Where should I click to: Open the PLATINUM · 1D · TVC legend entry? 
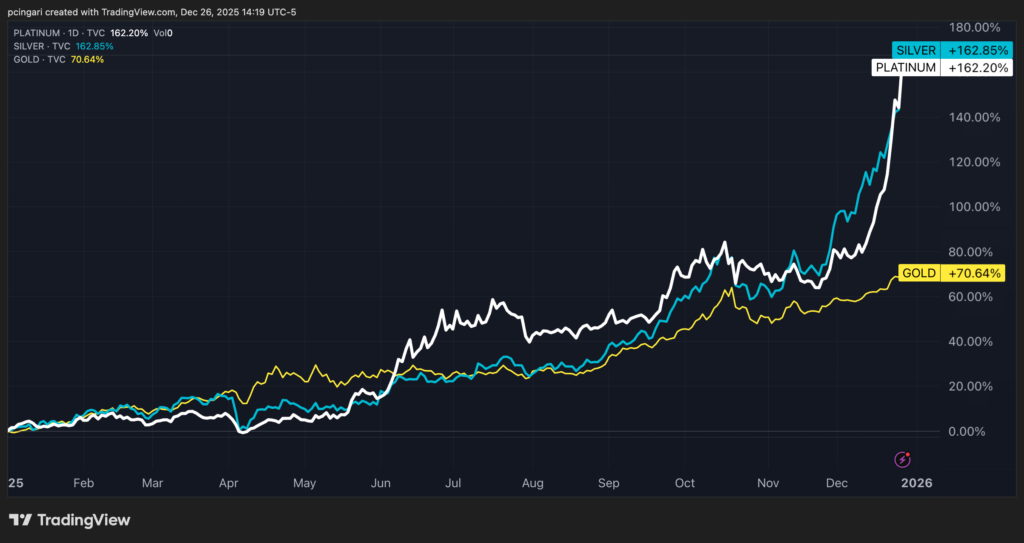click(56, 33)
